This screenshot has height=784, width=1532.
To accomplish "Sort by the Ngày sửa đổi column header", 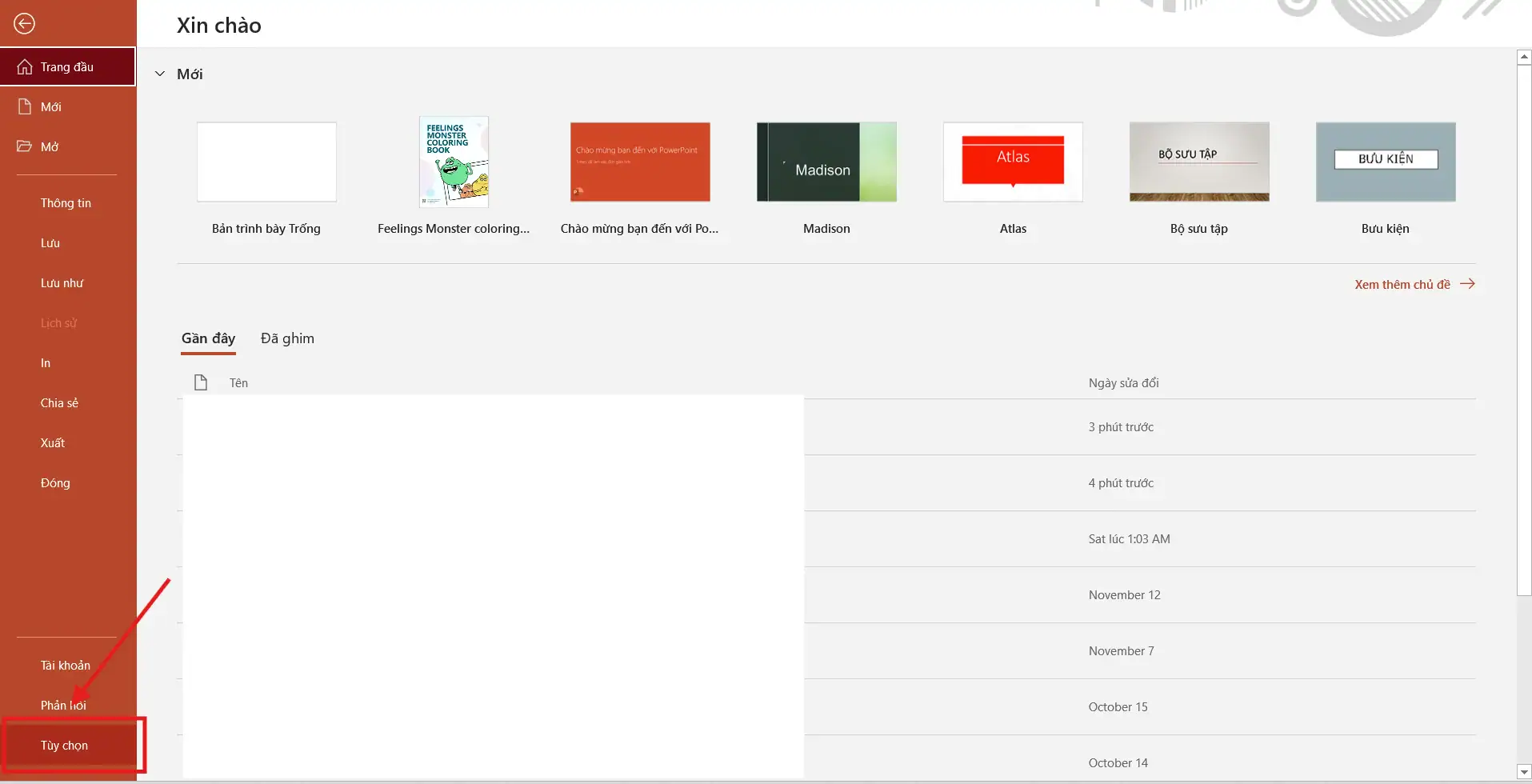I will [x=1123, y=382].
